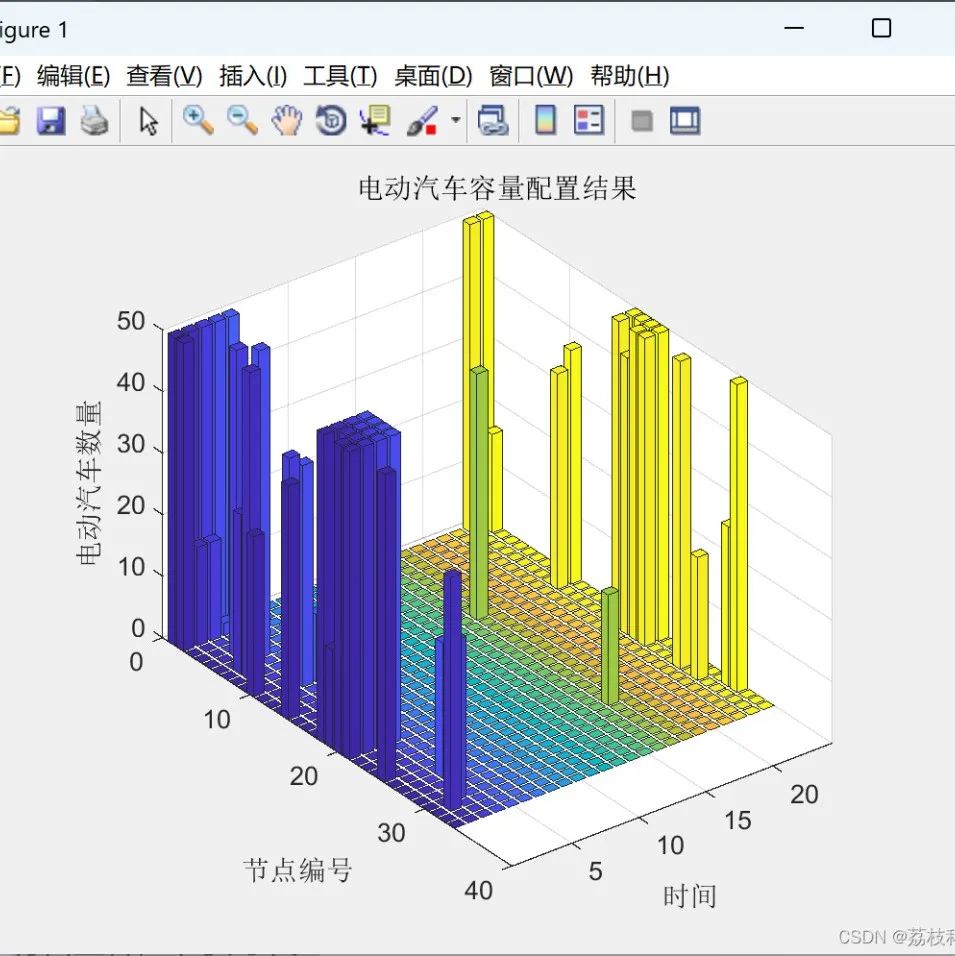The height and width of the screenshot is (956, 955).
Task: Insert a legend via toolbar icon
Action: 589,120
